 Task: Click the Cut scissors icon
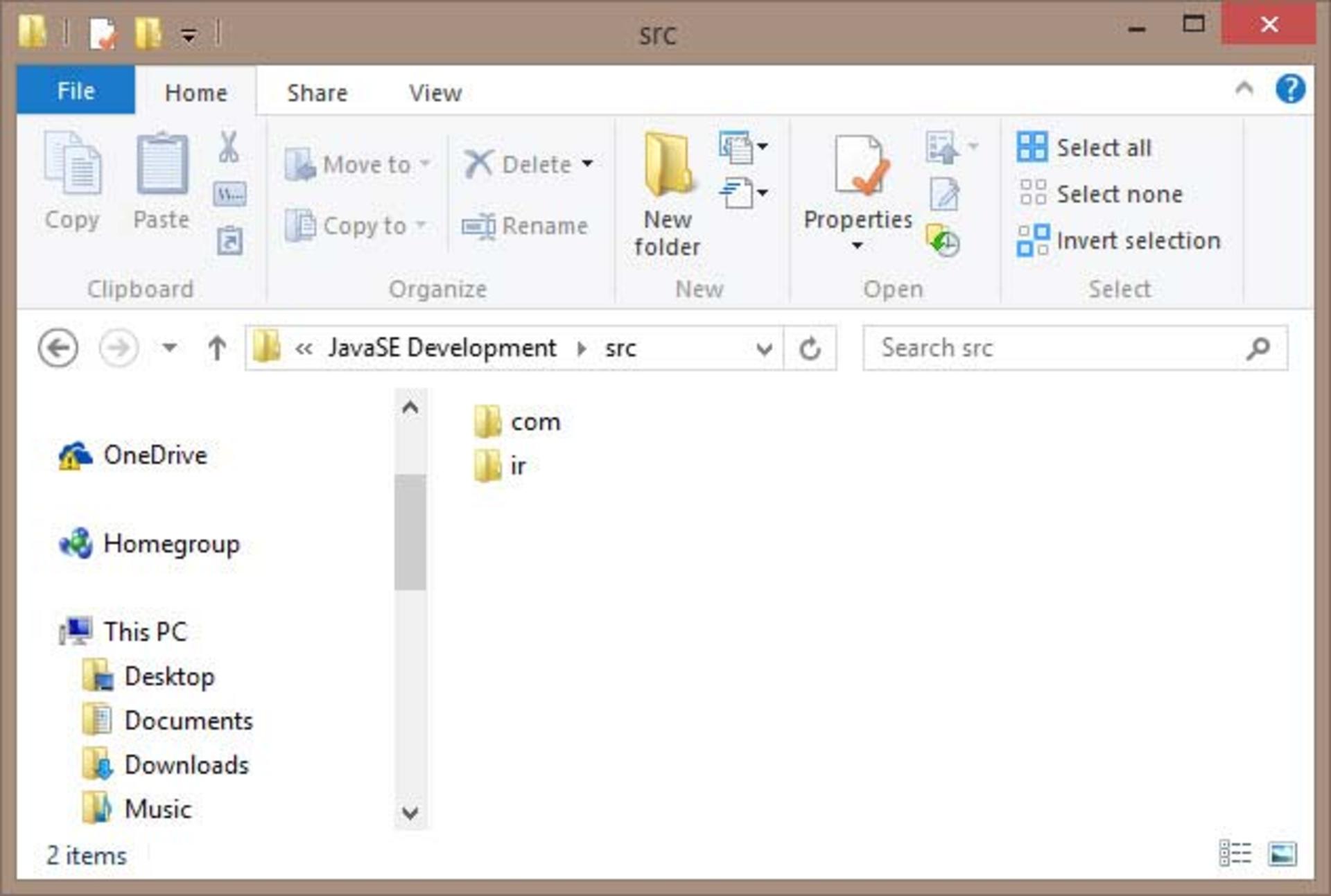tap(229, 147)
